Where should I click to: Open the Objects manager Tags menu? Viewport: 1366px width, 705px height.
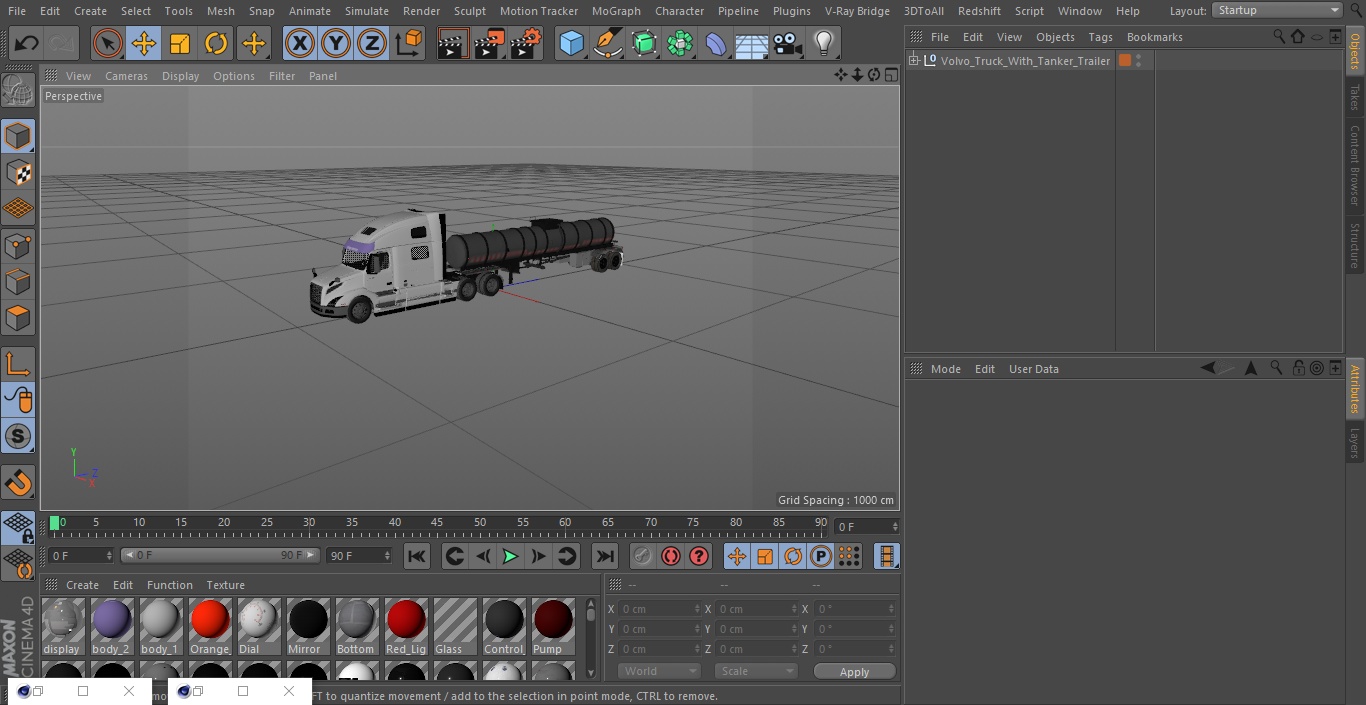[x=1100, y=37]
